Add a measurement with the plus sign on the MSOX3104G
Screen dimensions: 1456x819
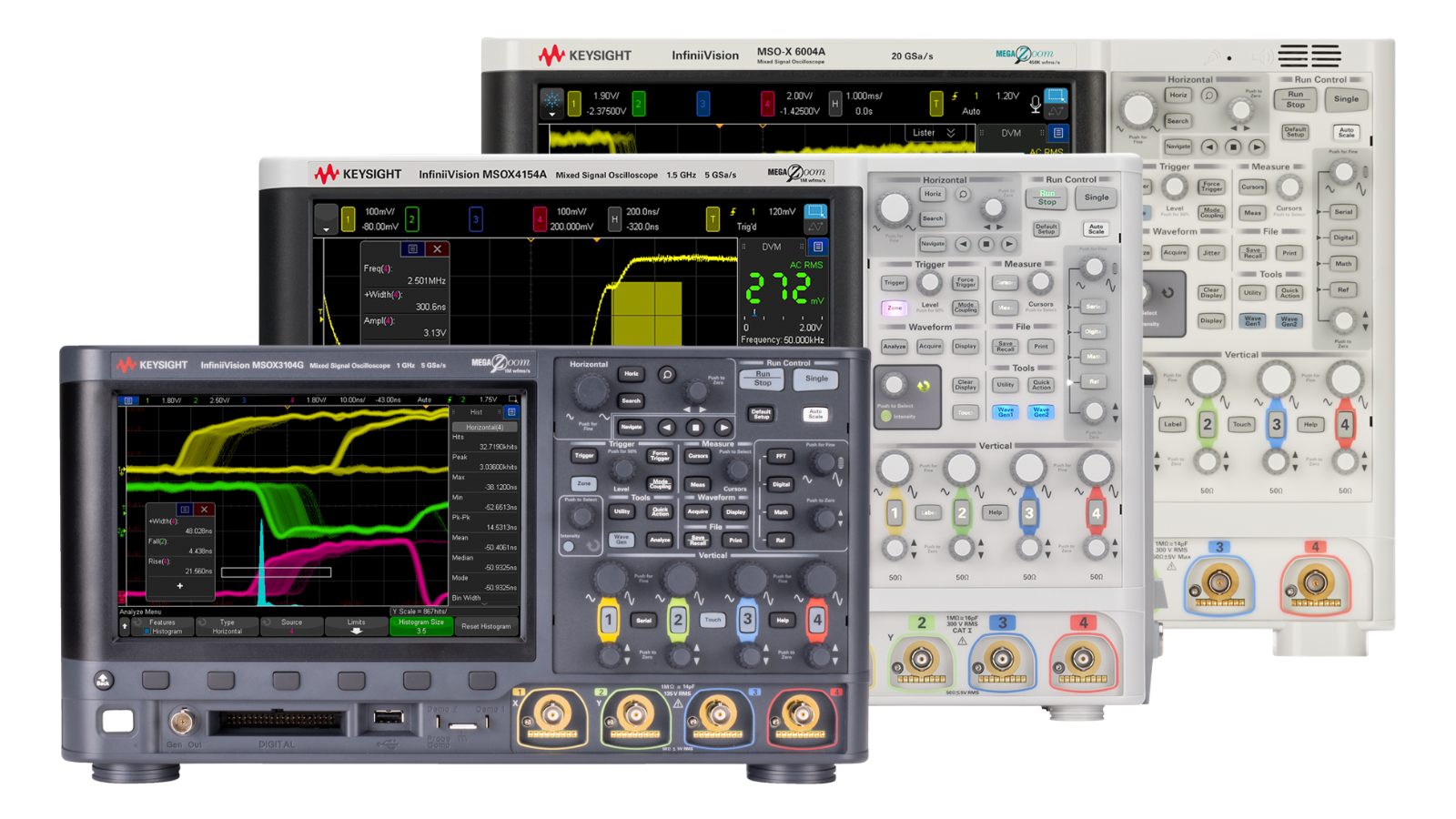[x=180, y=586]
